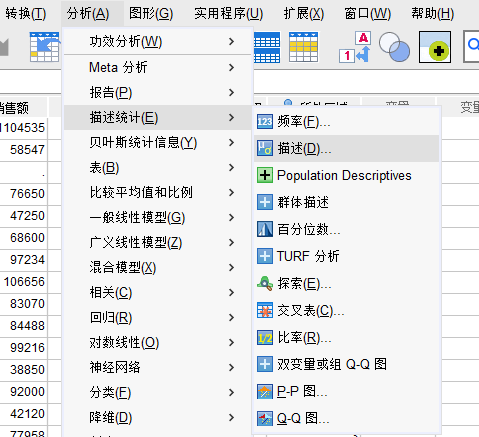The width and height of the screenshot is (479, 437).
Task: Expand the 回归(R) submenu arrow
Action: (232, 318)
